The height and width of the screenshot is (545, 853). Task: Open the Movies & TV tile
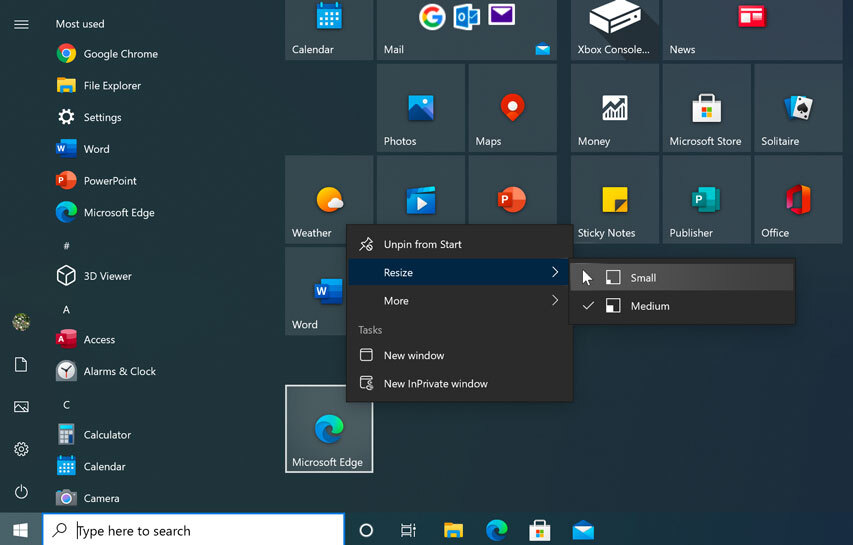coord(421,190)
